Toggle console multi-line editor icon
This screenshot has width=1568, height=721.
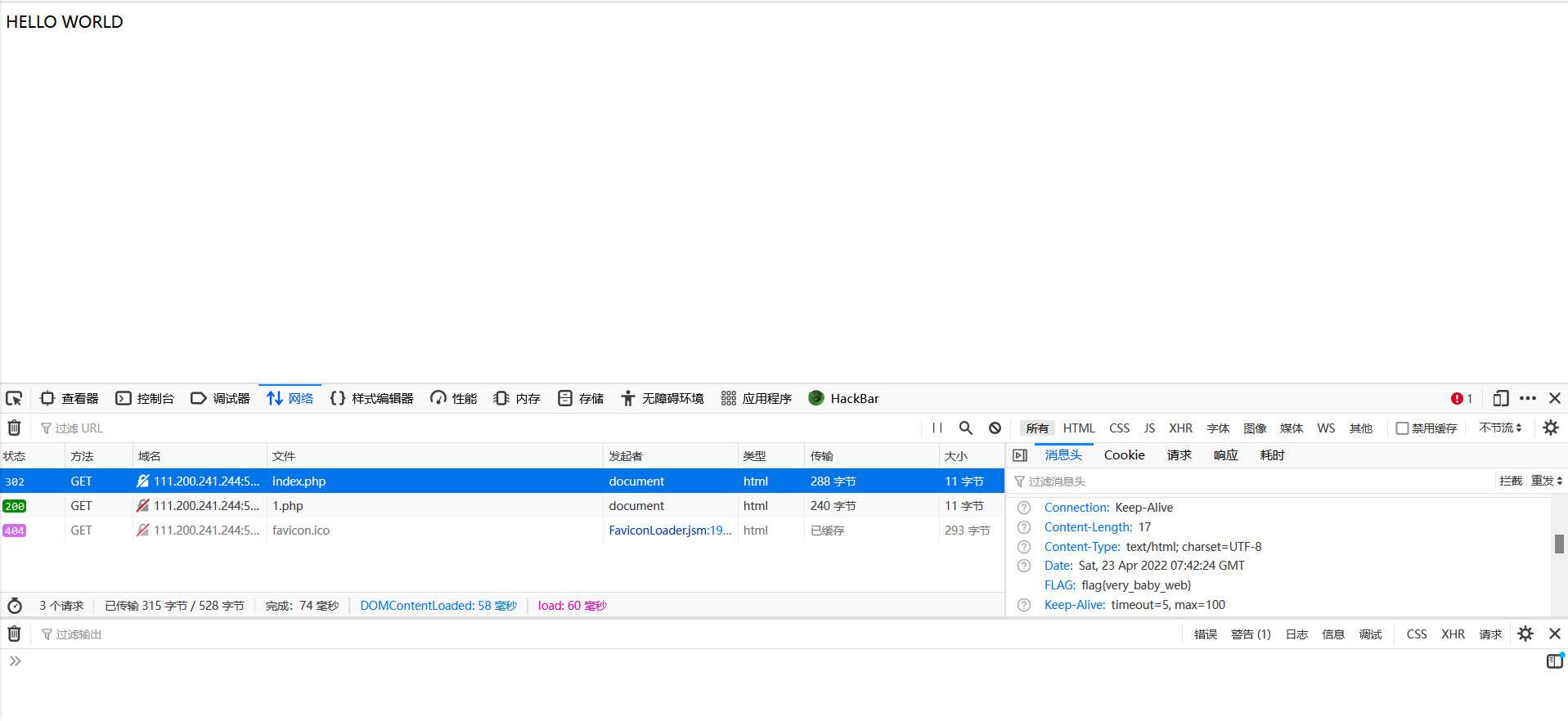coord(1554,661)
